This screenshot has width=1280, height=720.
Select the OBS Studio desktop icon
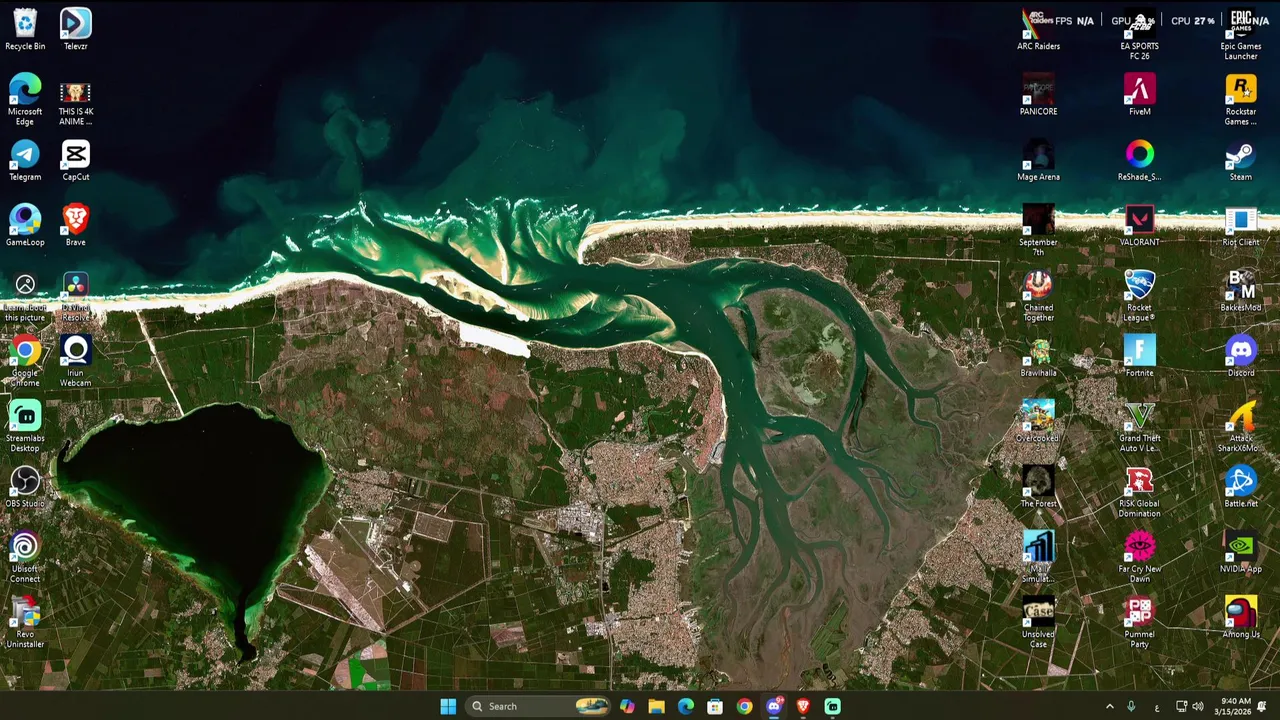click(x=25, y=486)
